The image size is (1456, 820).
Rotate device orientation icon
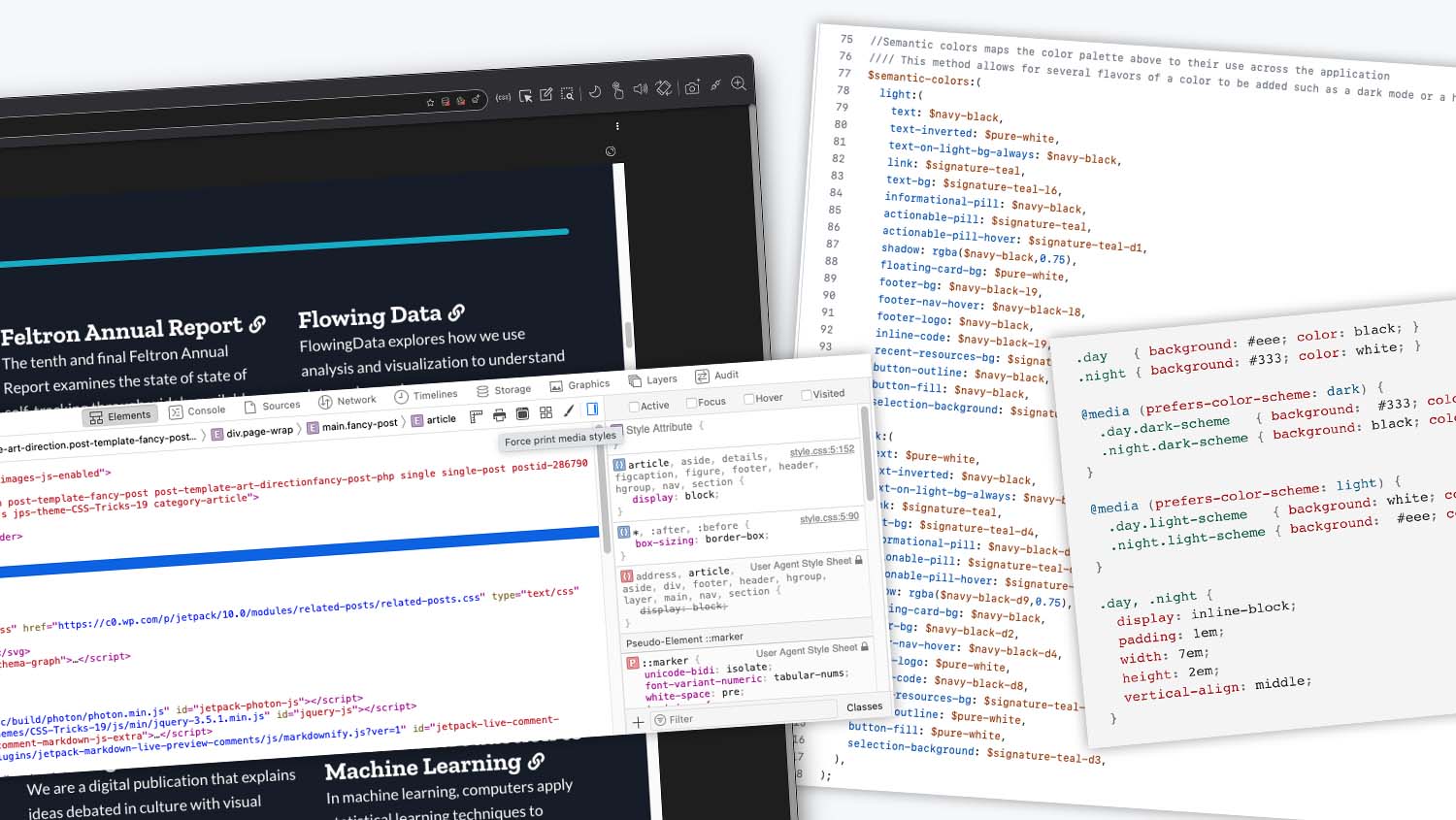click(664, 88)
